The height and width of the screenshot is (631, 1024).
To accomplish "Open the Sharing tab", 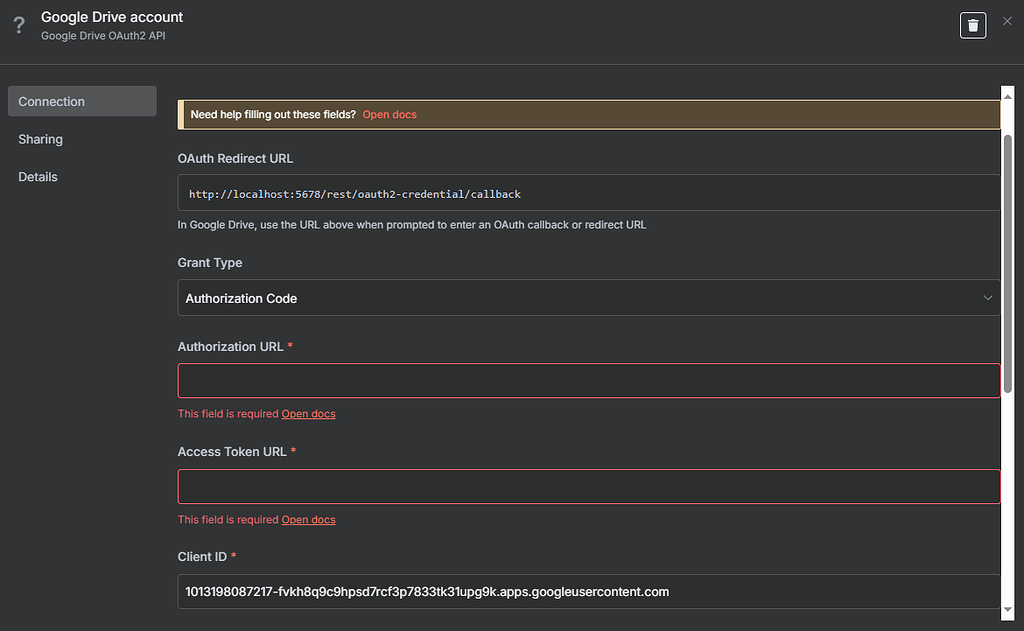I will 40,139.
